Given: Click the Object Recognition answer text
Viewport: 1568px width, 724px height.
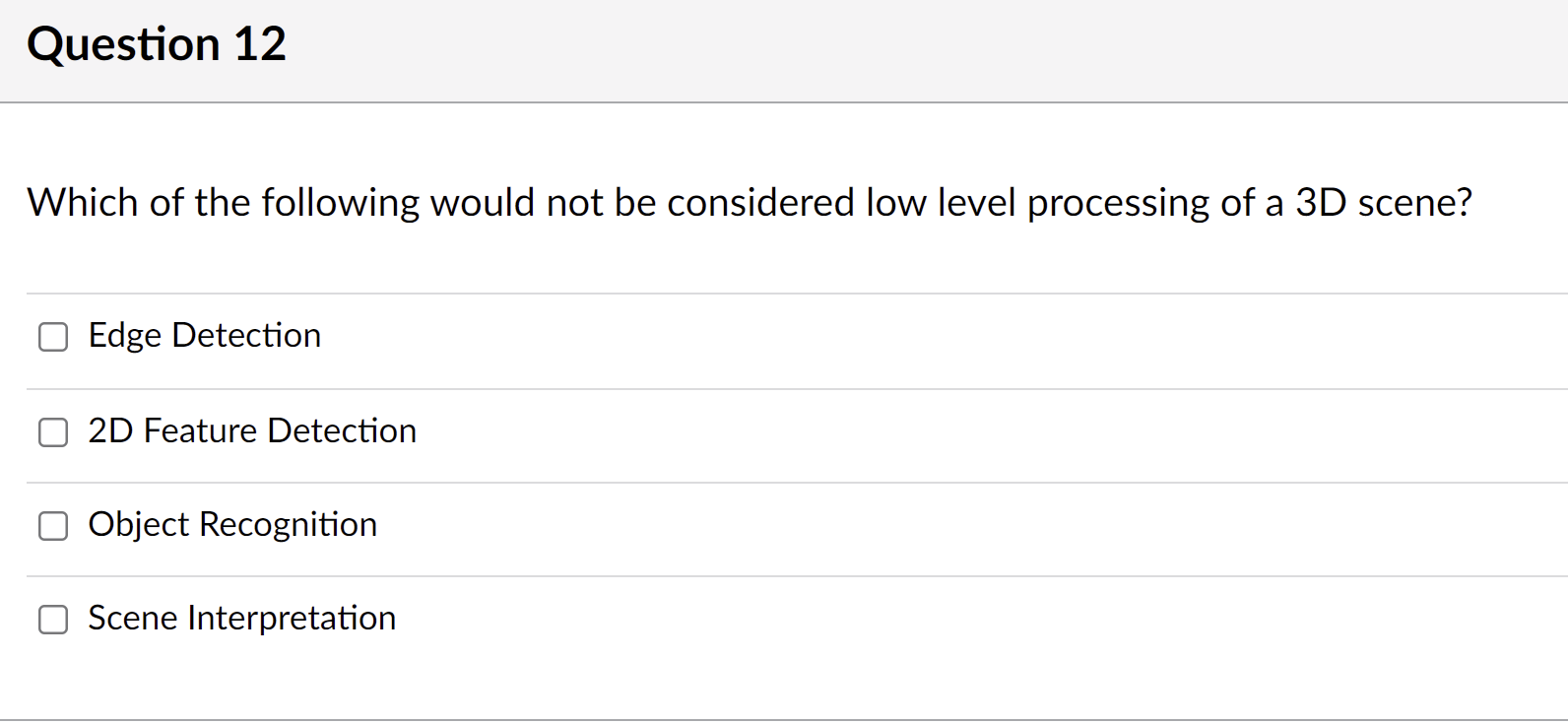Looking at the screenshot, I should pyautogui.click(x=232, y=525).
